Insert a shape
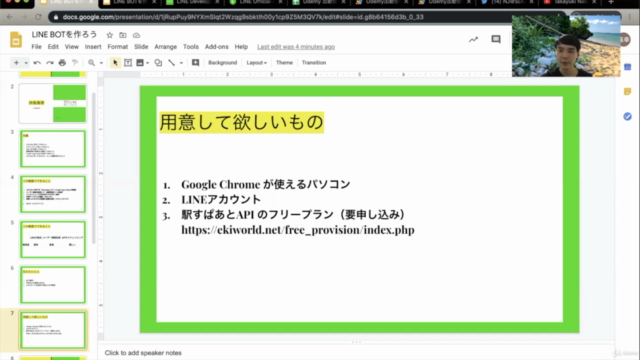This screenshot has height=360, width=640. (158, 62)
